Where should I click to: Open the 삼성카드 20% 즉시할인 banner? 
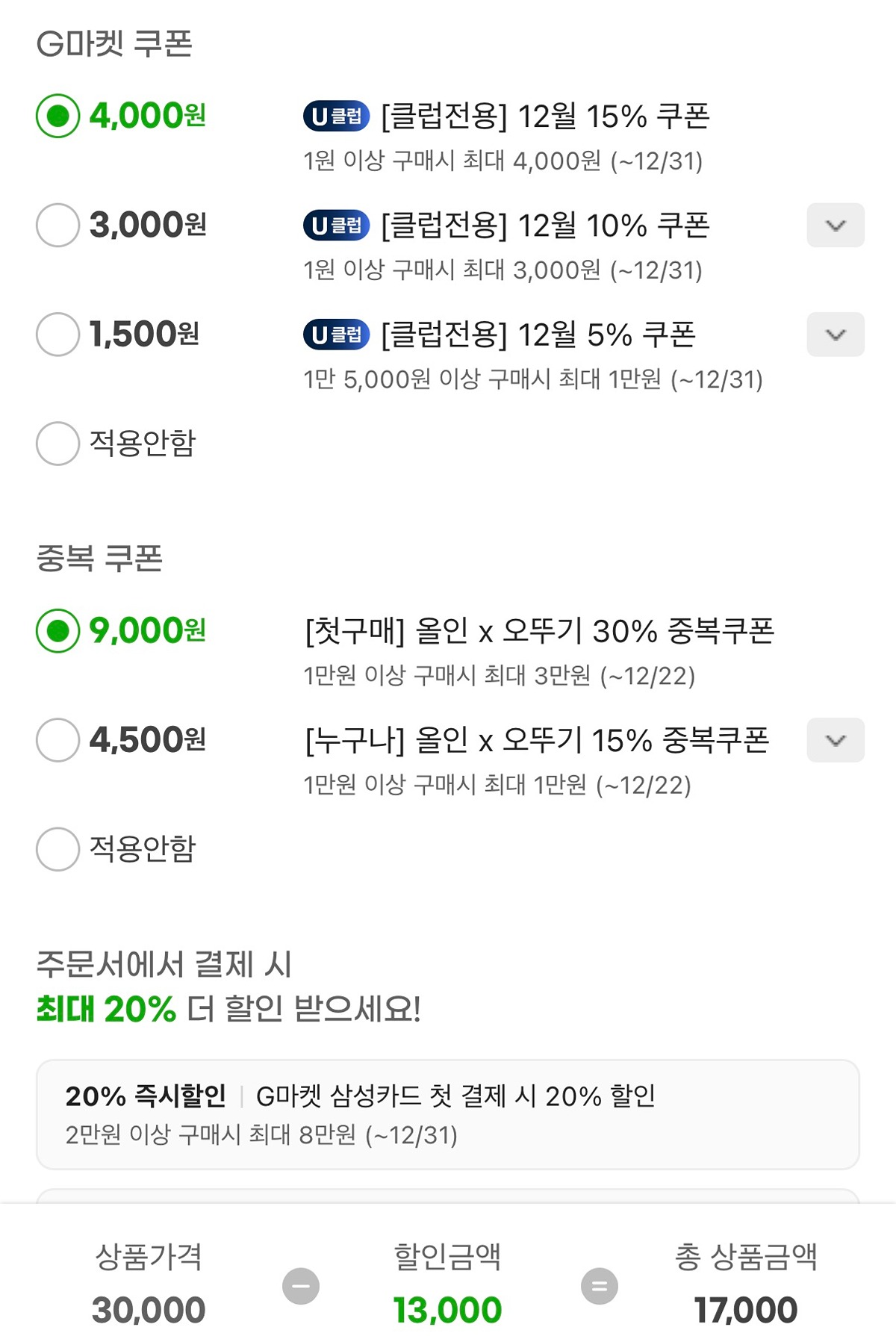pos(448,1114)
